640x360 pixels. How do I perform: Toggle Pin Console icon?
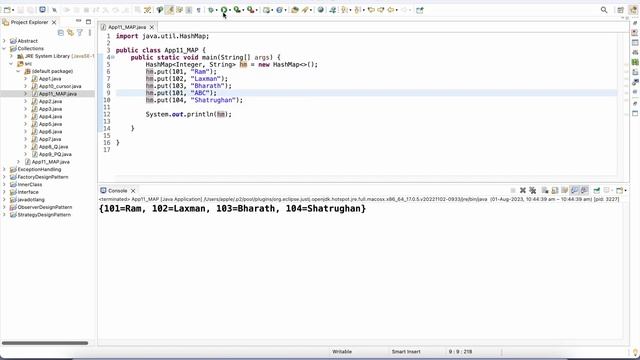point(597,190)
